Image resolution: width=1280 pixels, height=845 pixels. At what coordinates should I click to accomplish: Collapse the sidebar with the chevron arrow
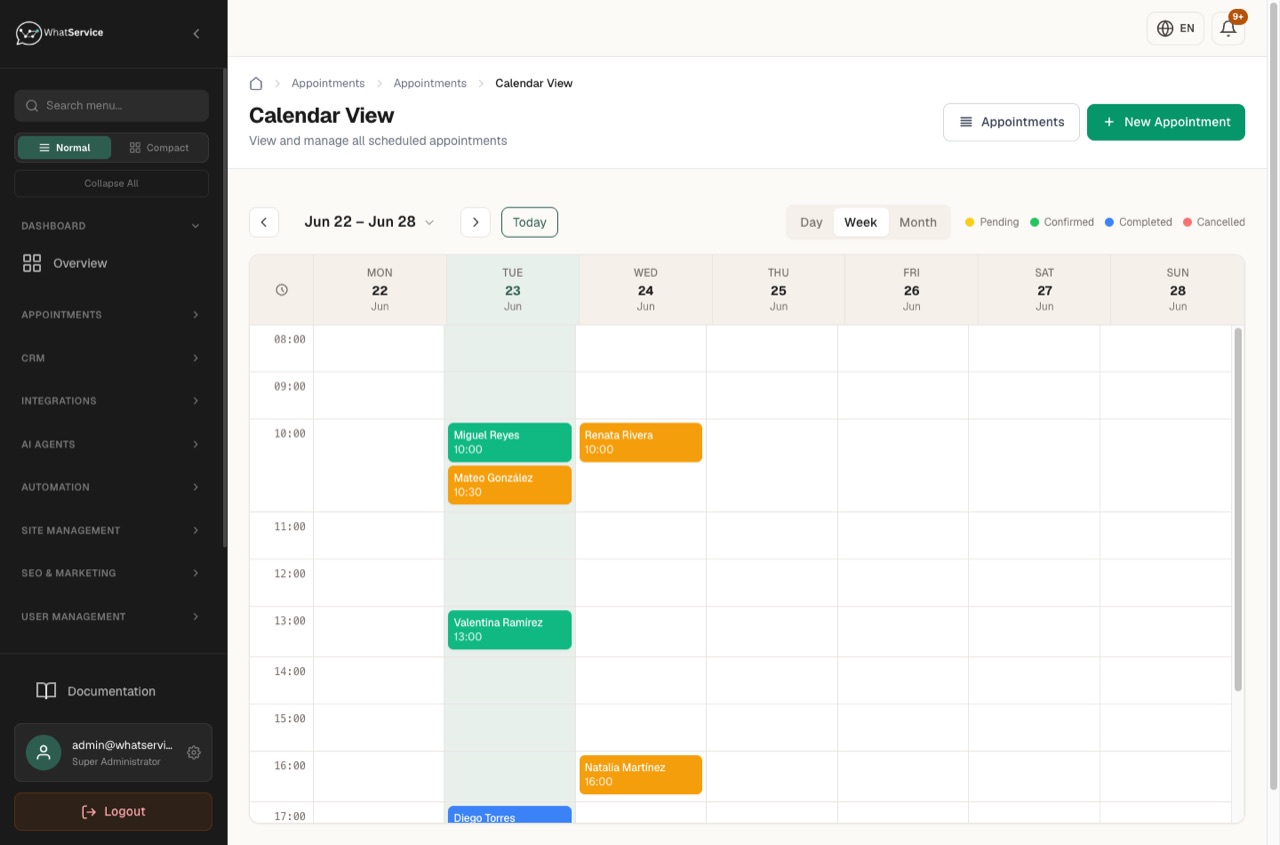196,34
